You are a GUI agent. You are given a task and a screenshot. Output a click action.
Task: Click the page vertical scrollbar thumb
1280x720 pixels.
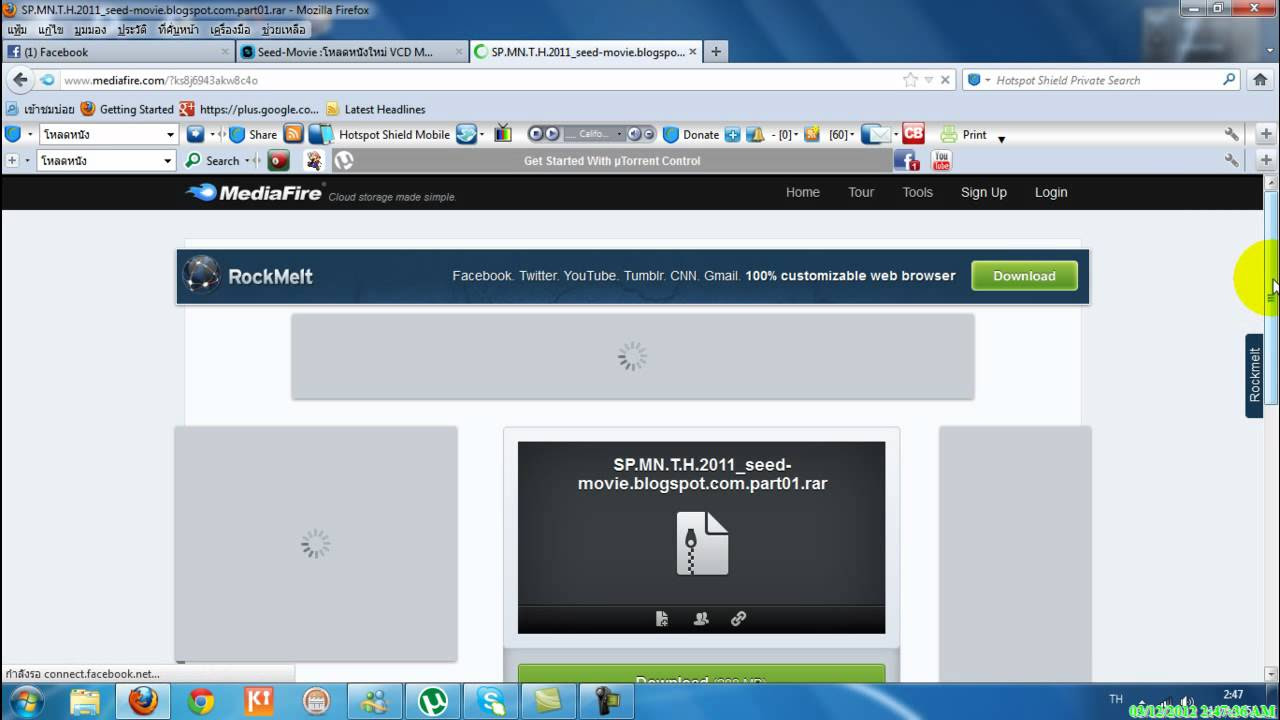[1272, 297]
